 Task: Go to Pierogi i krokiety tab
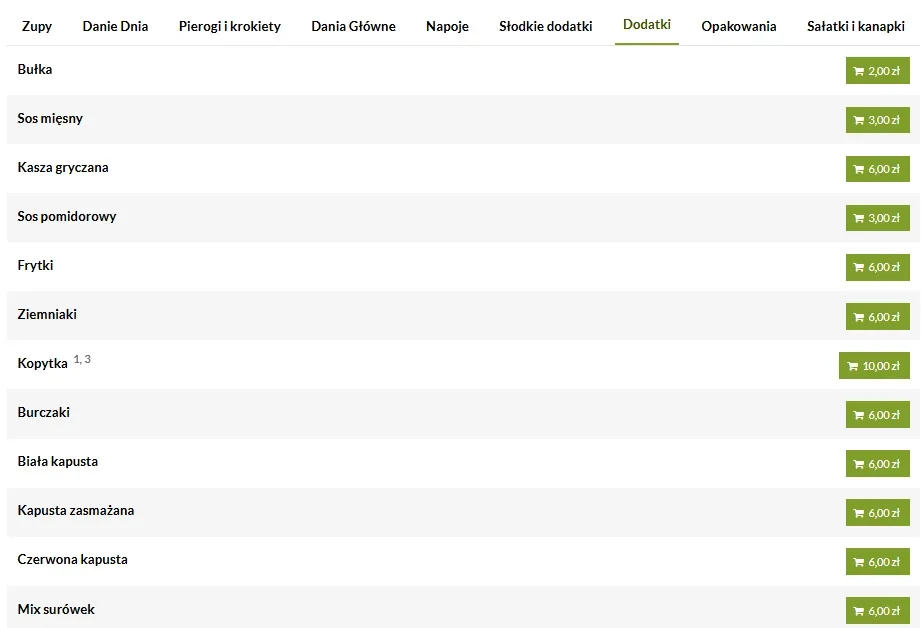tap(229, 26)
